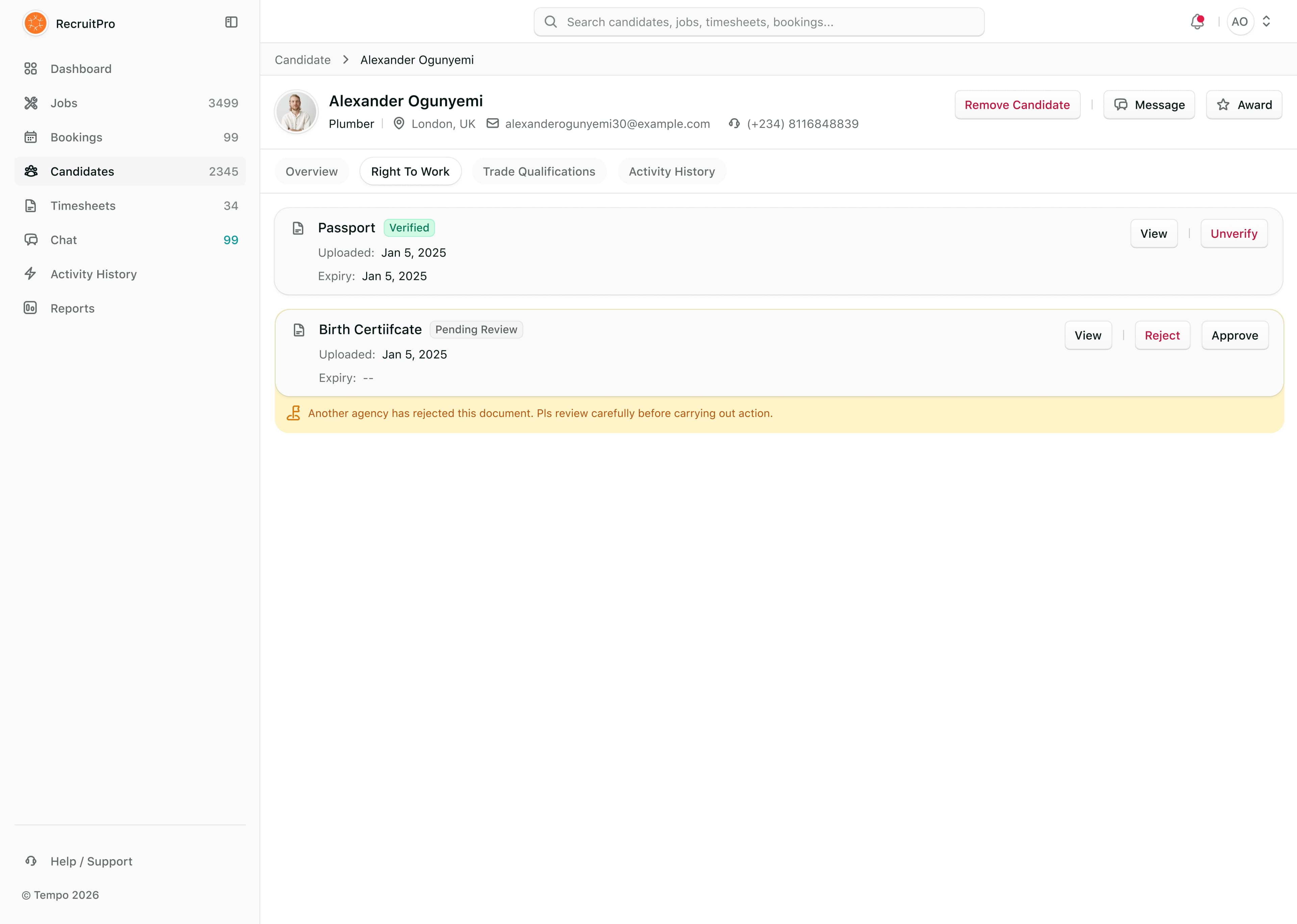
Task: Click the Tempo 2026 copyright text
Action: pos(60,895)
